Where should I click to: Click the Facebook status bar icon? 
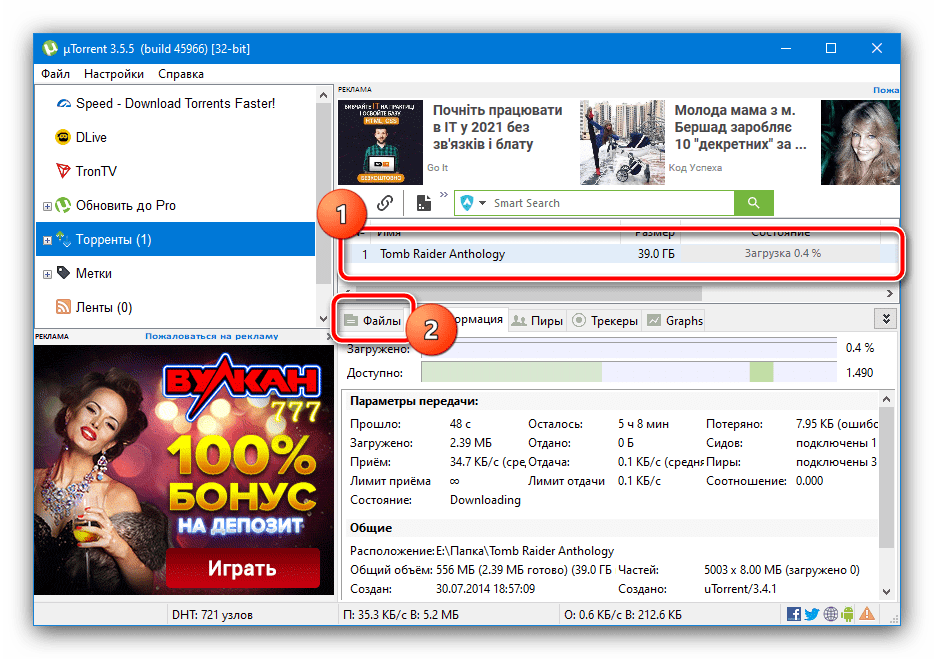pos(793,614)
